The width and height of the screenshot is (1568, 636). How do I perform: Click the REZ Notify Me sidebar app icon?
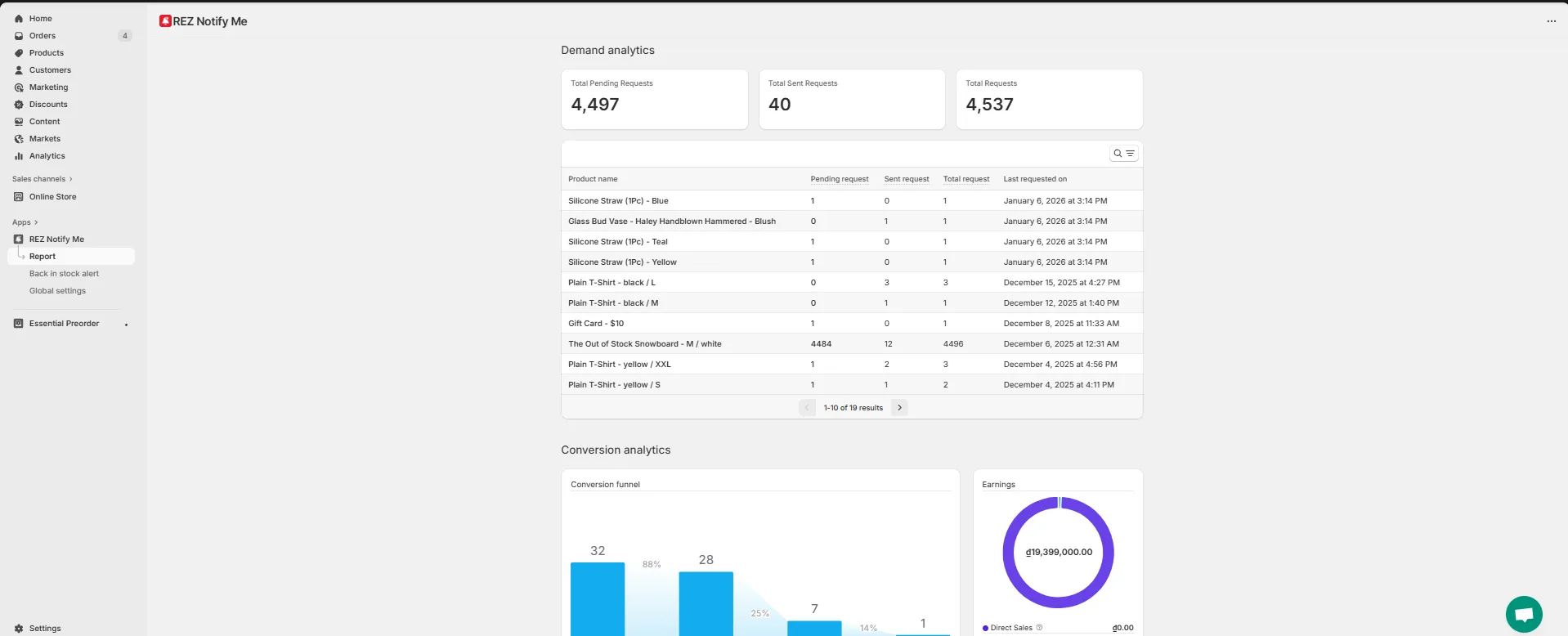pos(19,240)
